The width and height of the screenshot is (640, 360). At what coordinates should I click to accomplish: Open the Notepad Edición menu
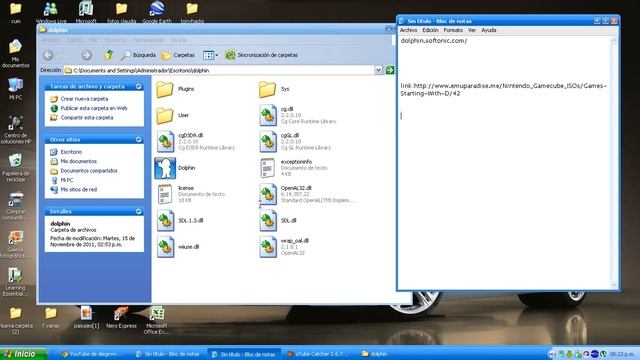click(x=430, y=30)
